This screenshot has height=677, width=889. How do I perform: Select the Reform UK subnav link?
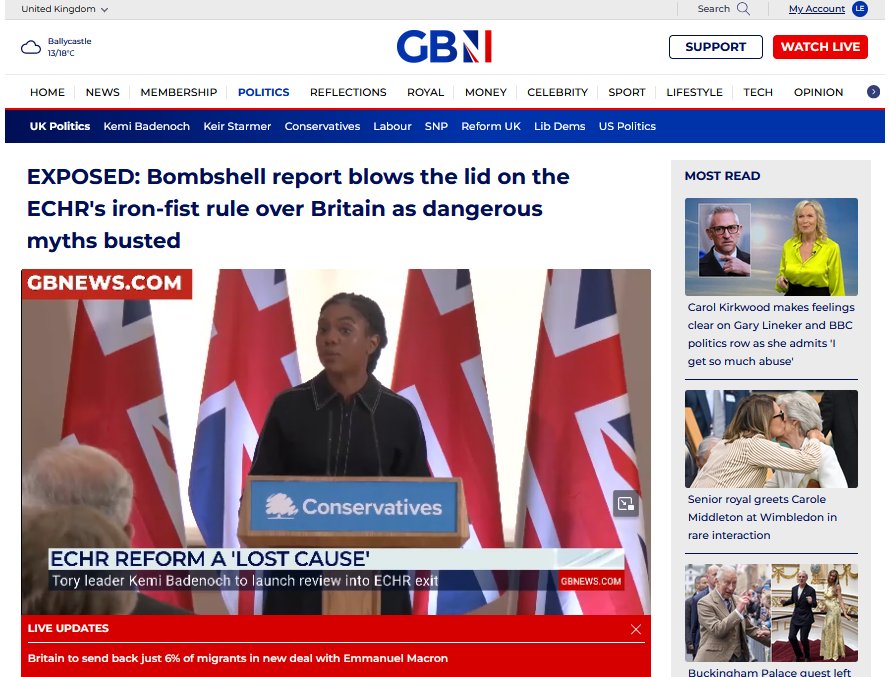coord(490,126)
